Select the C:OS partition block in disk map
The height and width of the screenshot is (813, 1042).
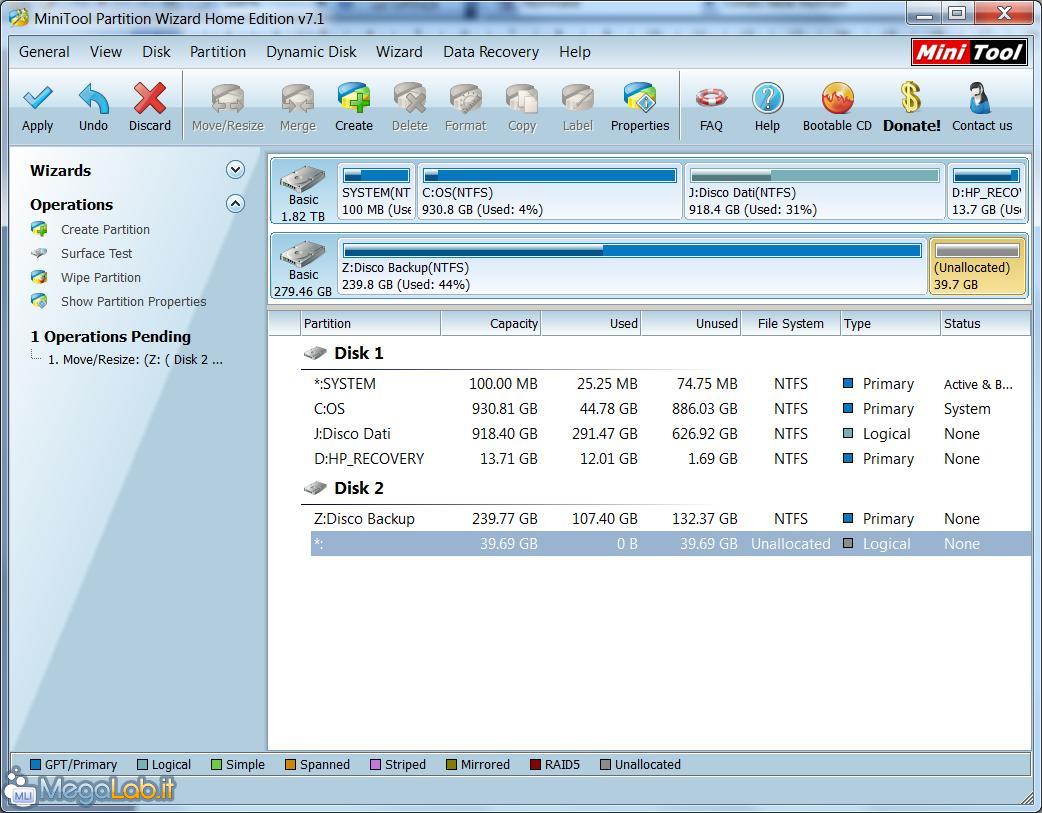(x=550, y=191)
